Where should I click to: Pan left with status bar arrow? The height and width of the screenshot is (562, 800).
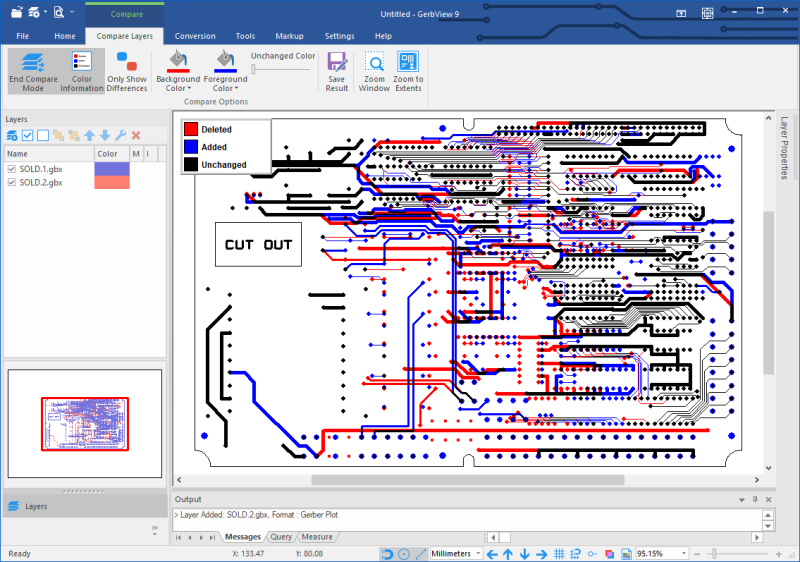pos(492,554)
